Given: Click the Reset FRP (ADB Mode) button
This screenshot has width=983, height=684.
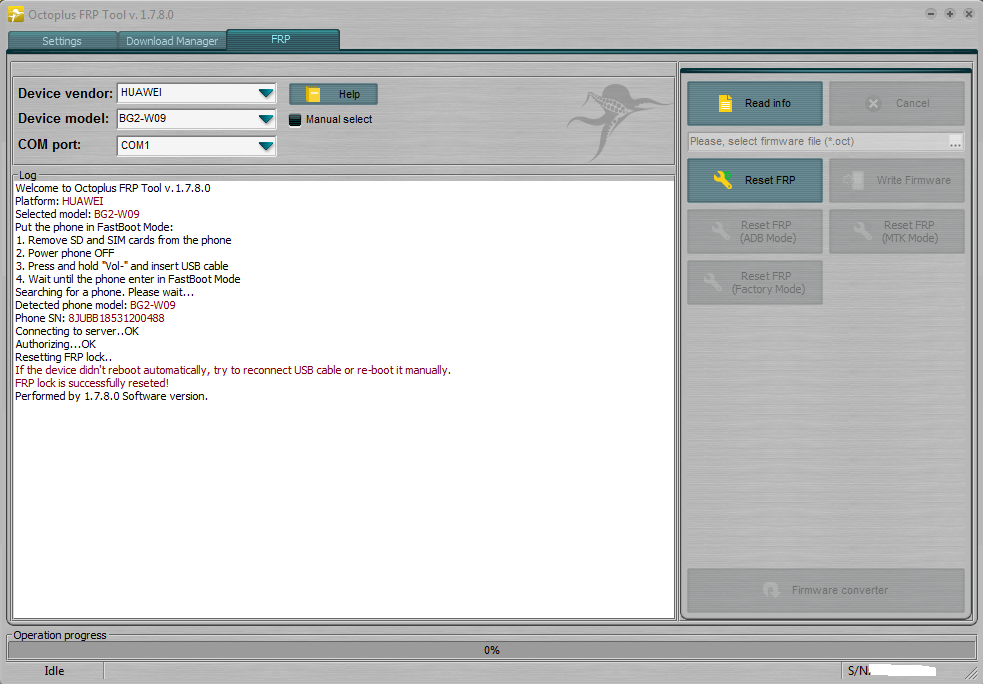Looking at the screenshot, I should (755, 231).
